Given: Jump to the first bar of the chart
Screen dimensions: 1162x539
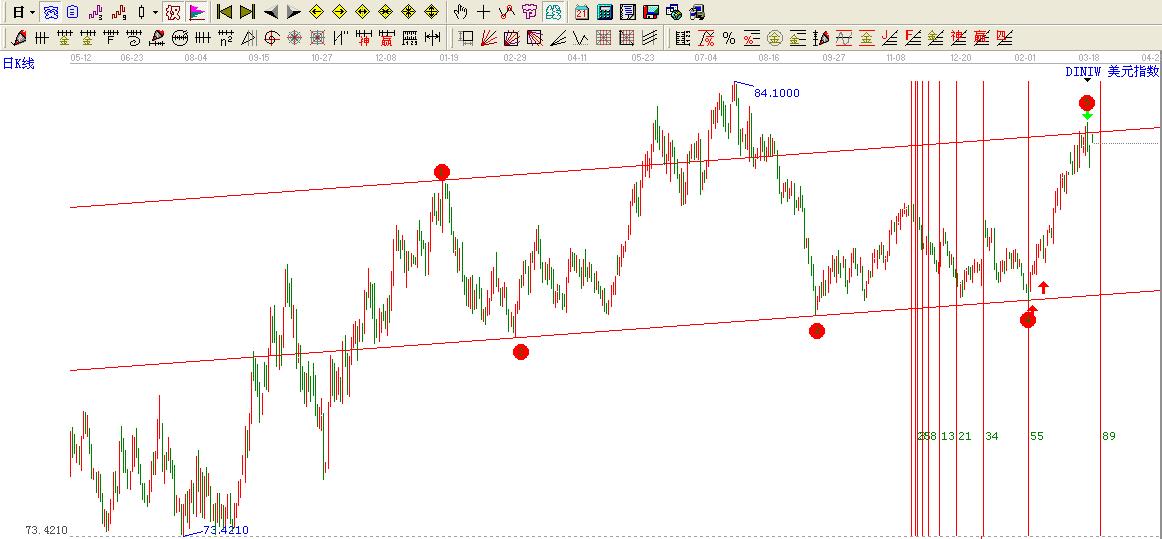Looking at the screenshot, I should coord(225,12).
